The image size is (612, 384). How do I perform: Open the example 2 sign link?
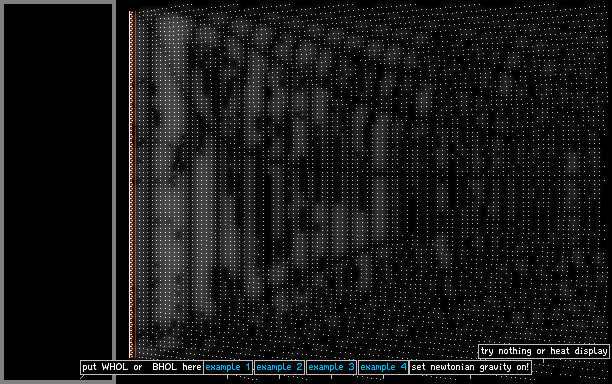tap(279, 367)
